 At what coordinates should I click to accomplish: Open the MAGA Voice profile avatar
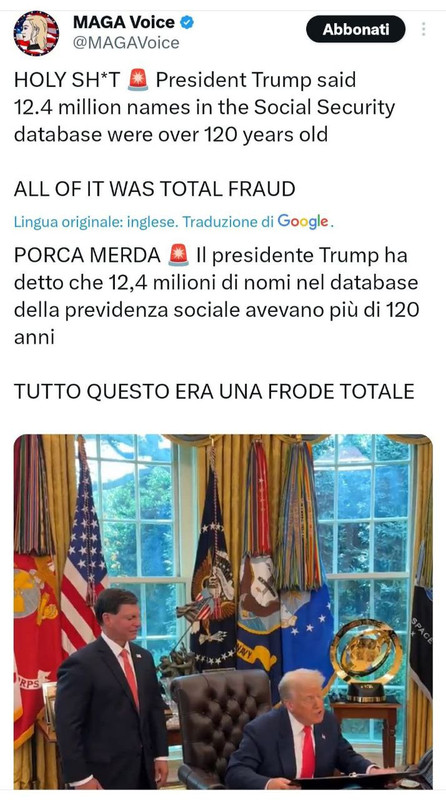coord(36,33)
